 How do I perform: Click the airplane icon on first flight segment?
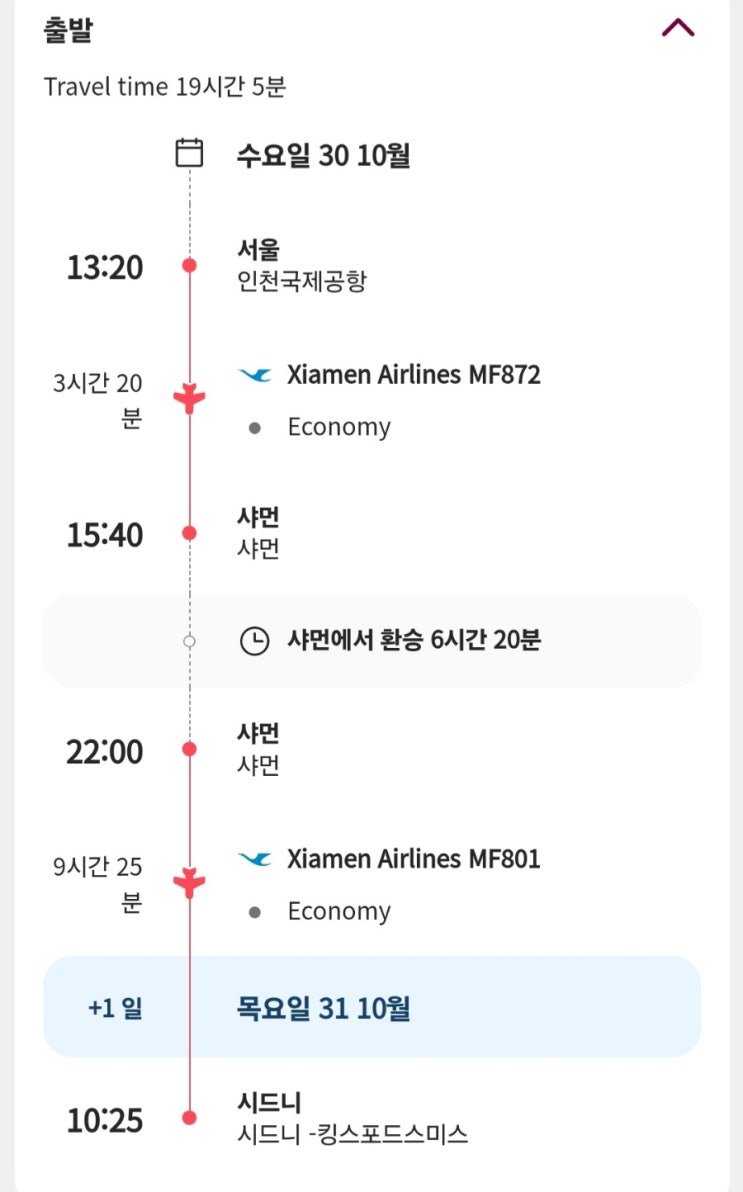point(189,398)
